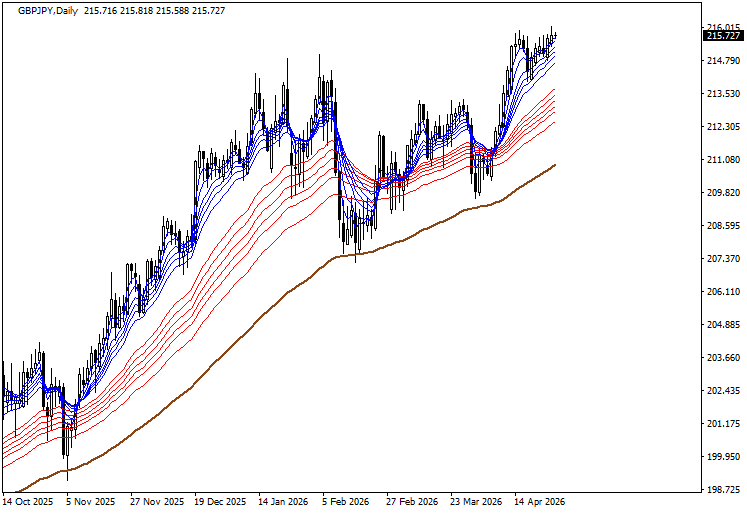
Task: Select the 211.080 price axis value
Action: (x=723, y=160)
